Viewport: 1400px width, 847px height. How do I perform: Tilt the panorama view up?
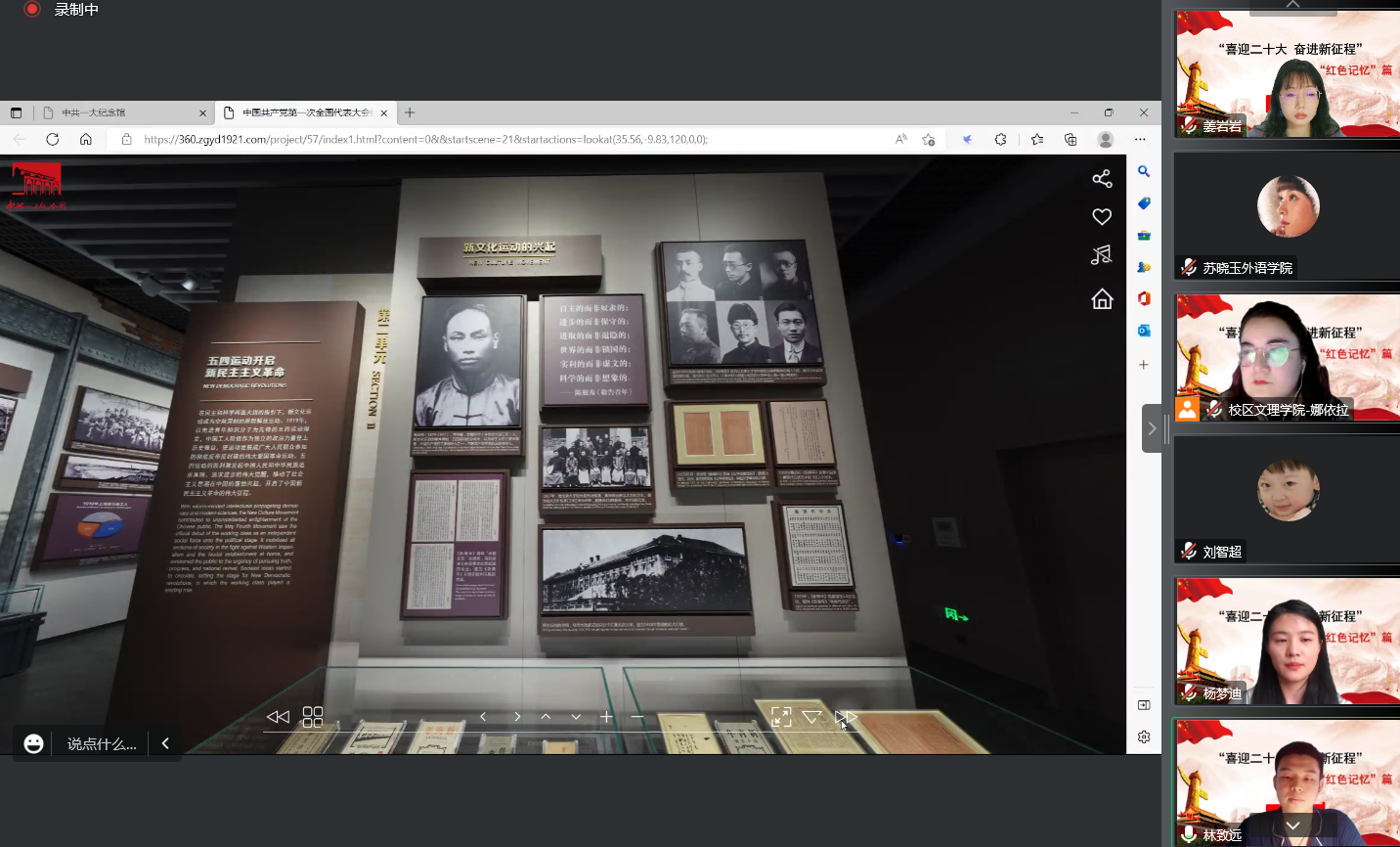click(x=546, y=717)
